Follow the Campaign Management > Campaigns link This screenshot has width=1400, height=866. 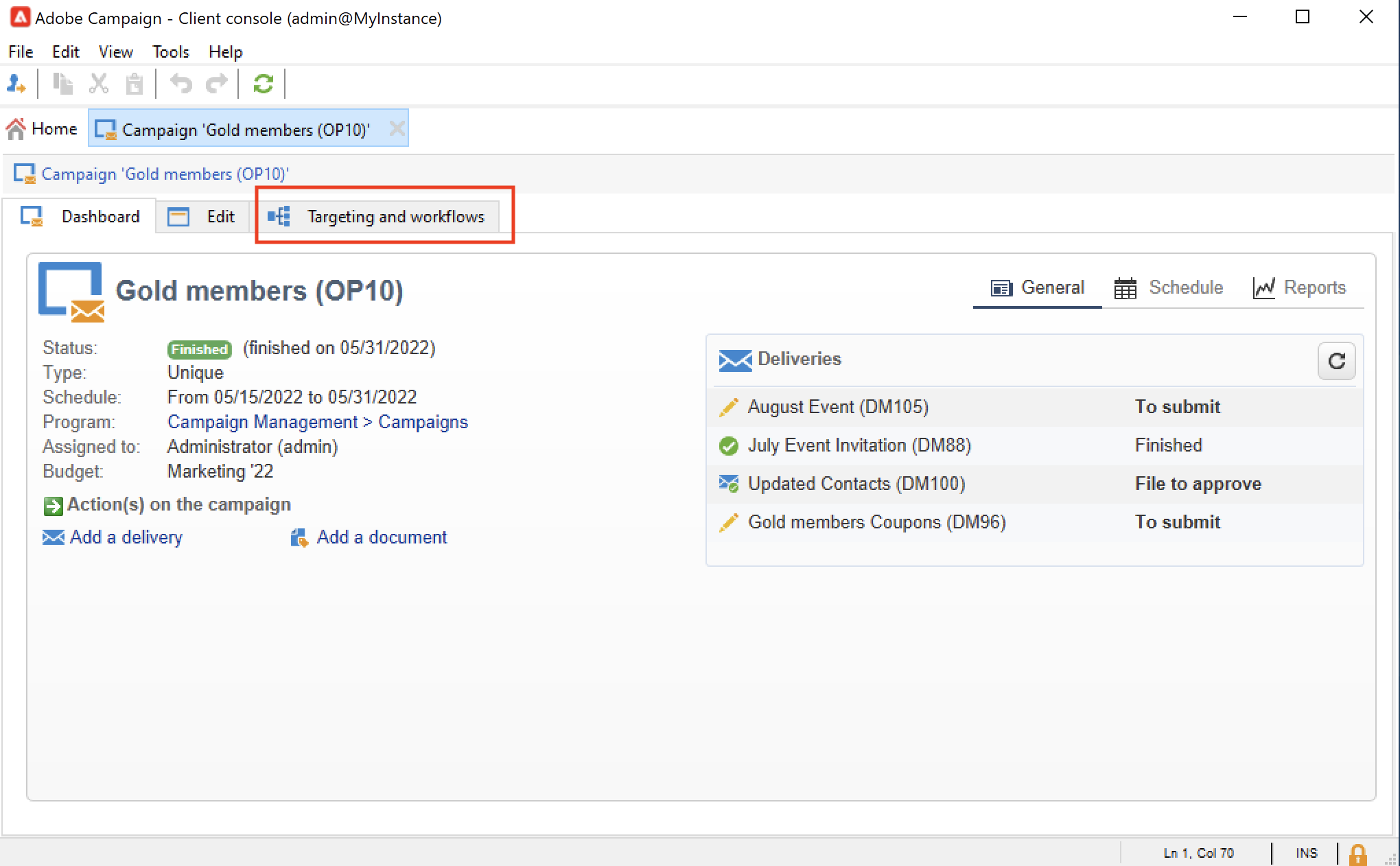click(318, 422)
